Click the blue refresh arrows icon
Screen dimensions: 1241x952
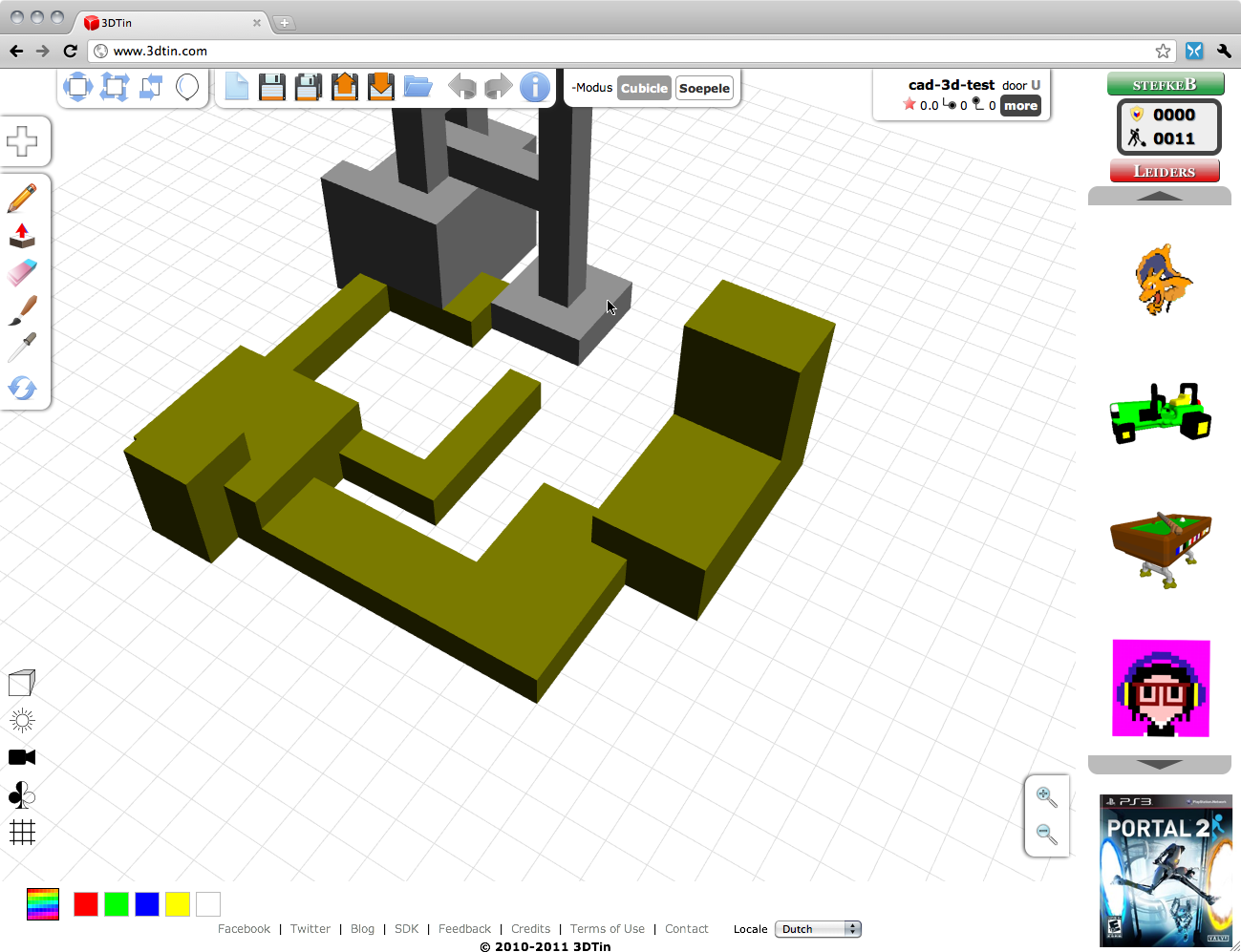[x=22, y=388]
